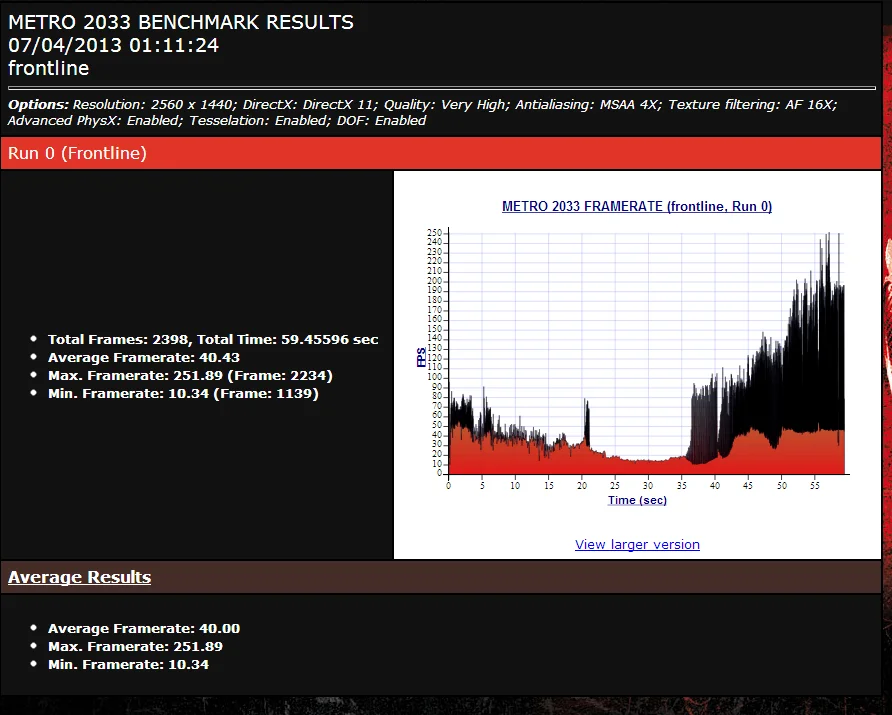
Task: Click the Time (sec) axis label
Action: click(637, 500)
